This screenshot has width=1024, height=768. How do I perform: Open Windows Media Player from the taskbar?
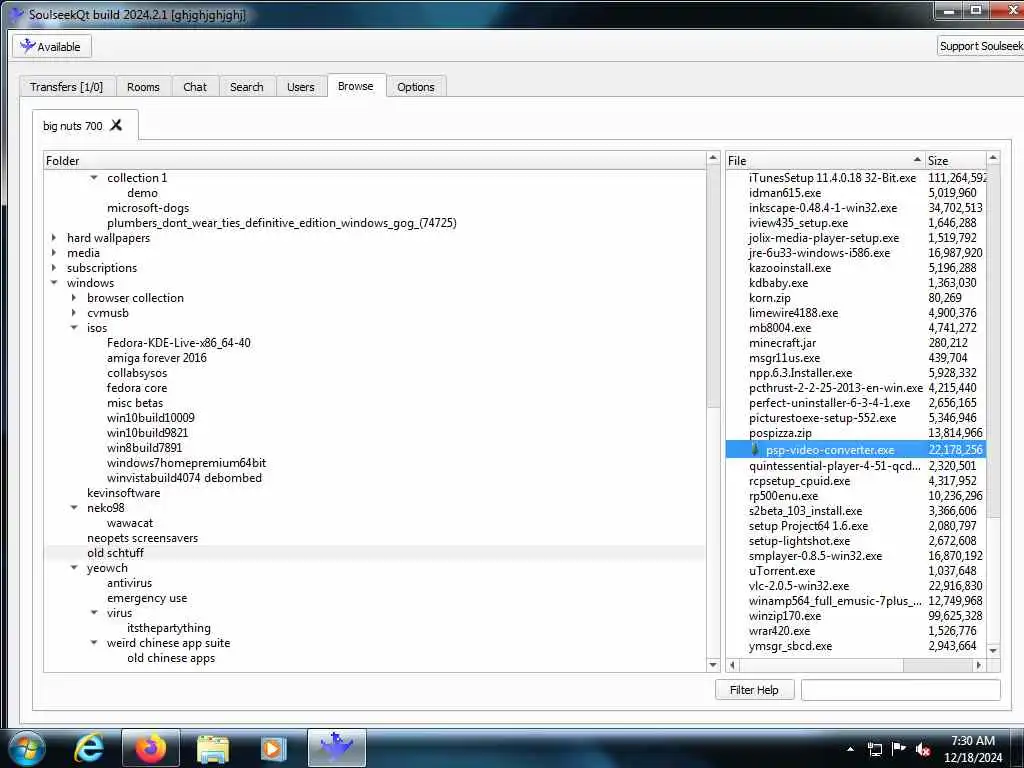(273, 748)
